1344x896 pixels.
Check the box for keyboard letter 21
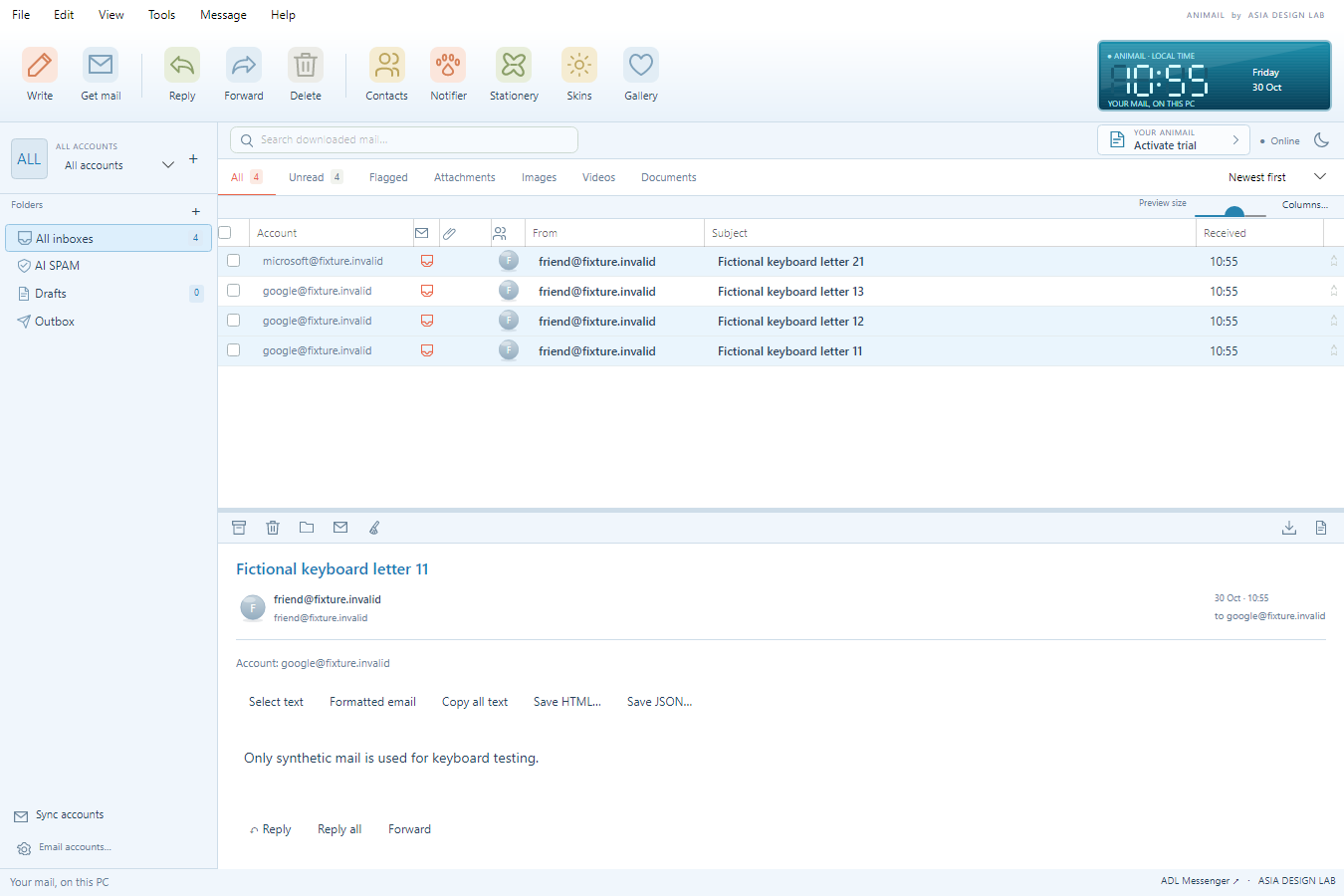click(x=234, y=261)
